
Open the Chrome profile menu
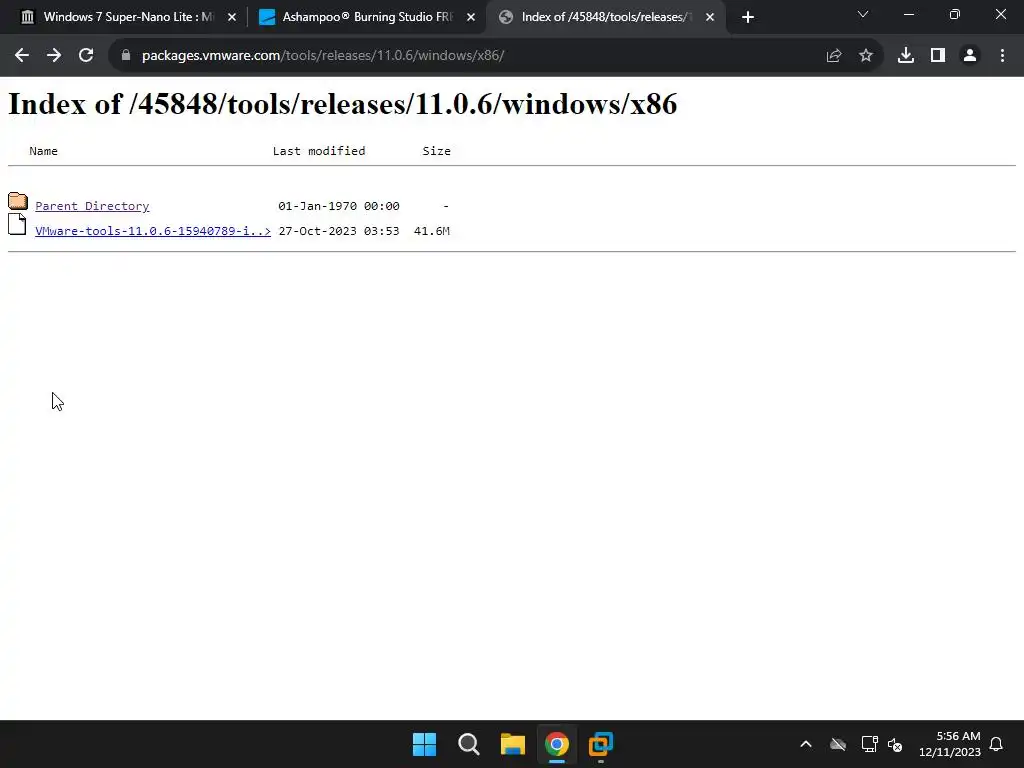[x=970, y=56]
